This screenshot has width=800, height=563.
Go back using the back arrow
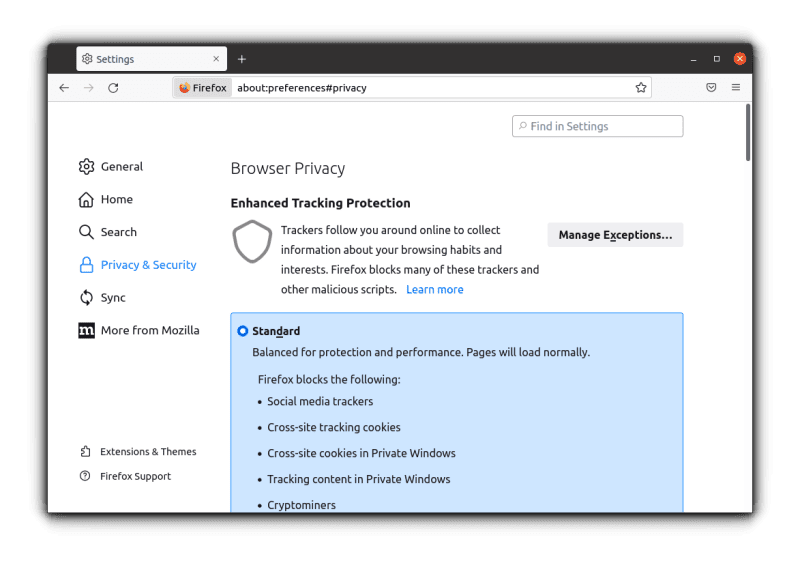pos(64,88)
